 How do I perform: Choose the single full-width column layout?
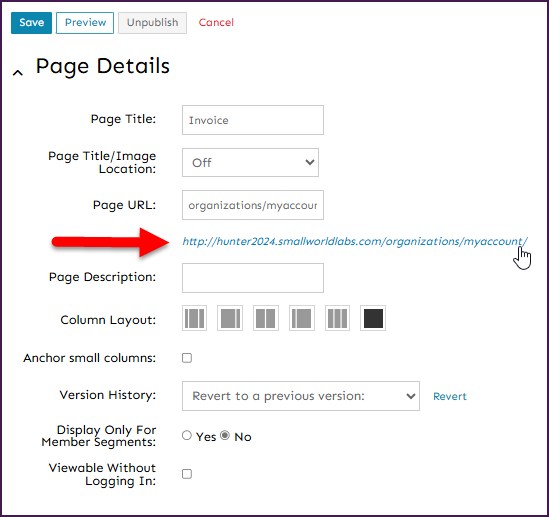(373, 318)
